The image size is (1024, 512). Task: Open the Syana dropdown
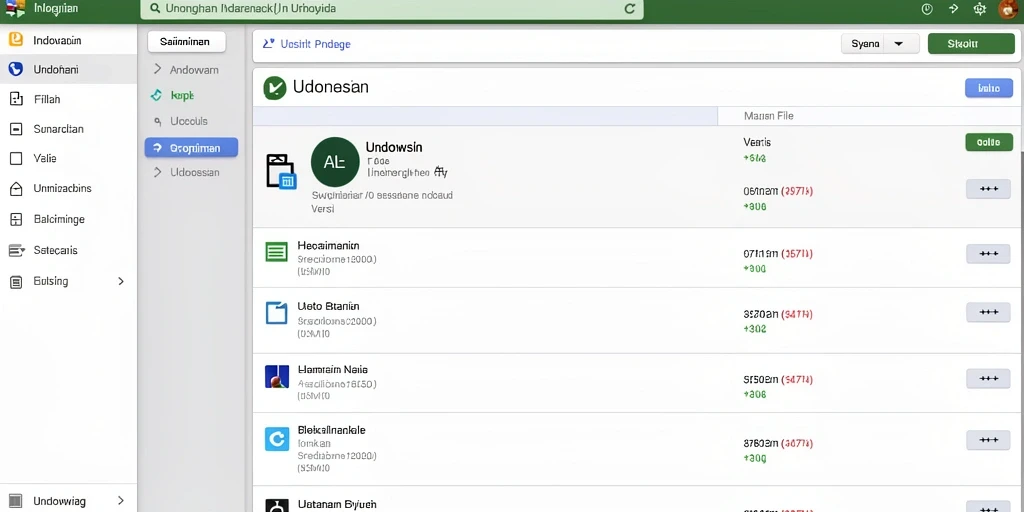[x=880, y=44]
